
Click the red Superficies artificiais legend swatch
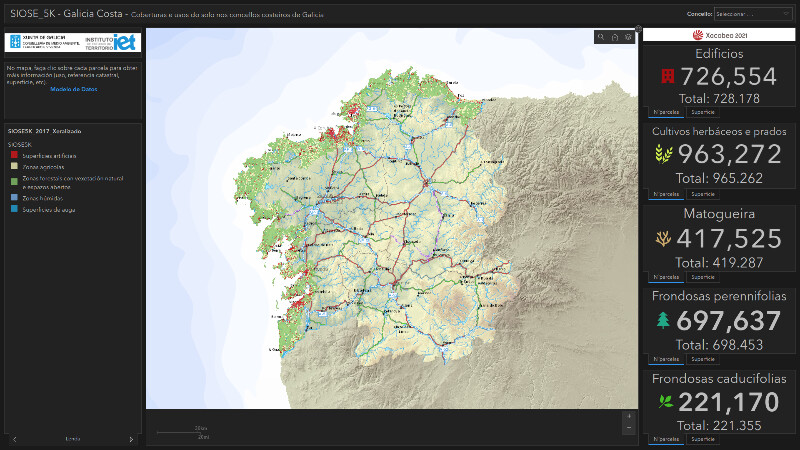pos(12,155)
